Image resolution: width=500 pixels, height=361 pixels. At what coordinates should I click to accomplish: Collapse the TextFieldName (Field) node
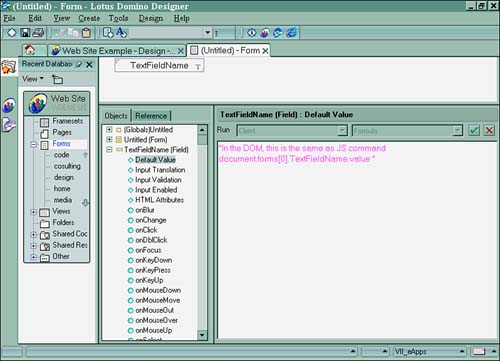[x=109, y=150]
